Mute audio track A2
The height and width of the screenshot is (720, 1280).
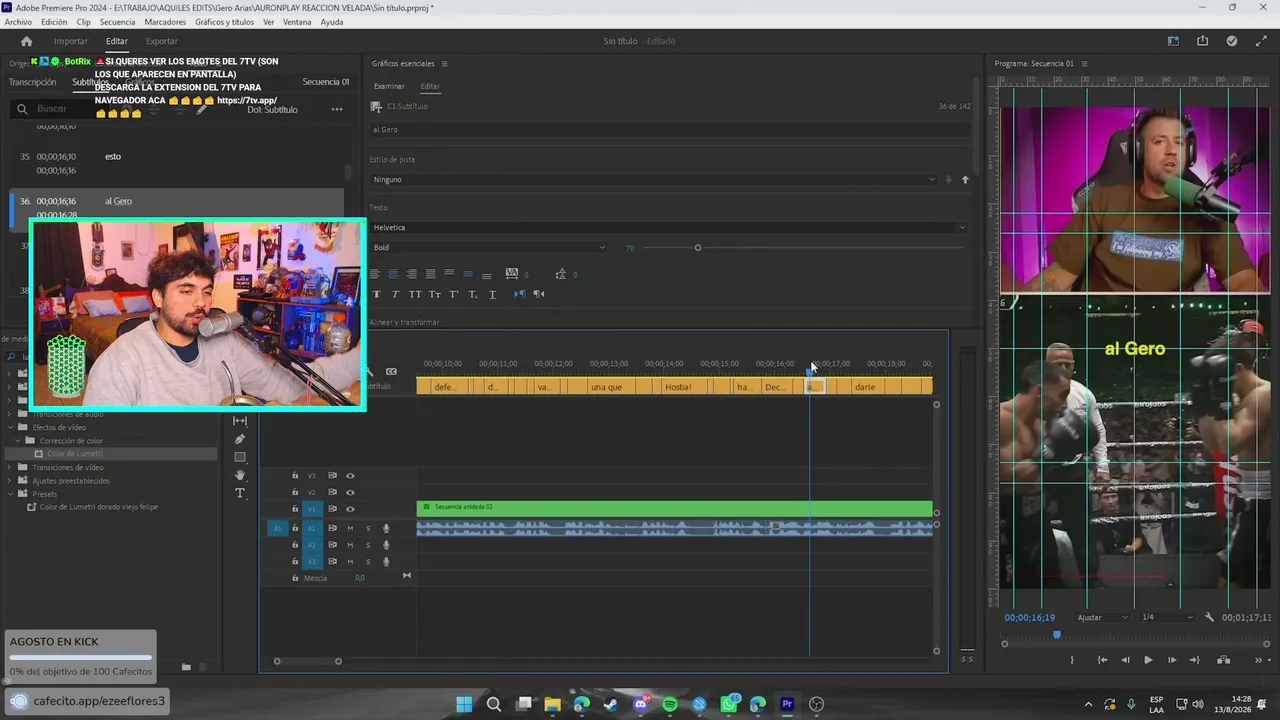tap(350, 545)
